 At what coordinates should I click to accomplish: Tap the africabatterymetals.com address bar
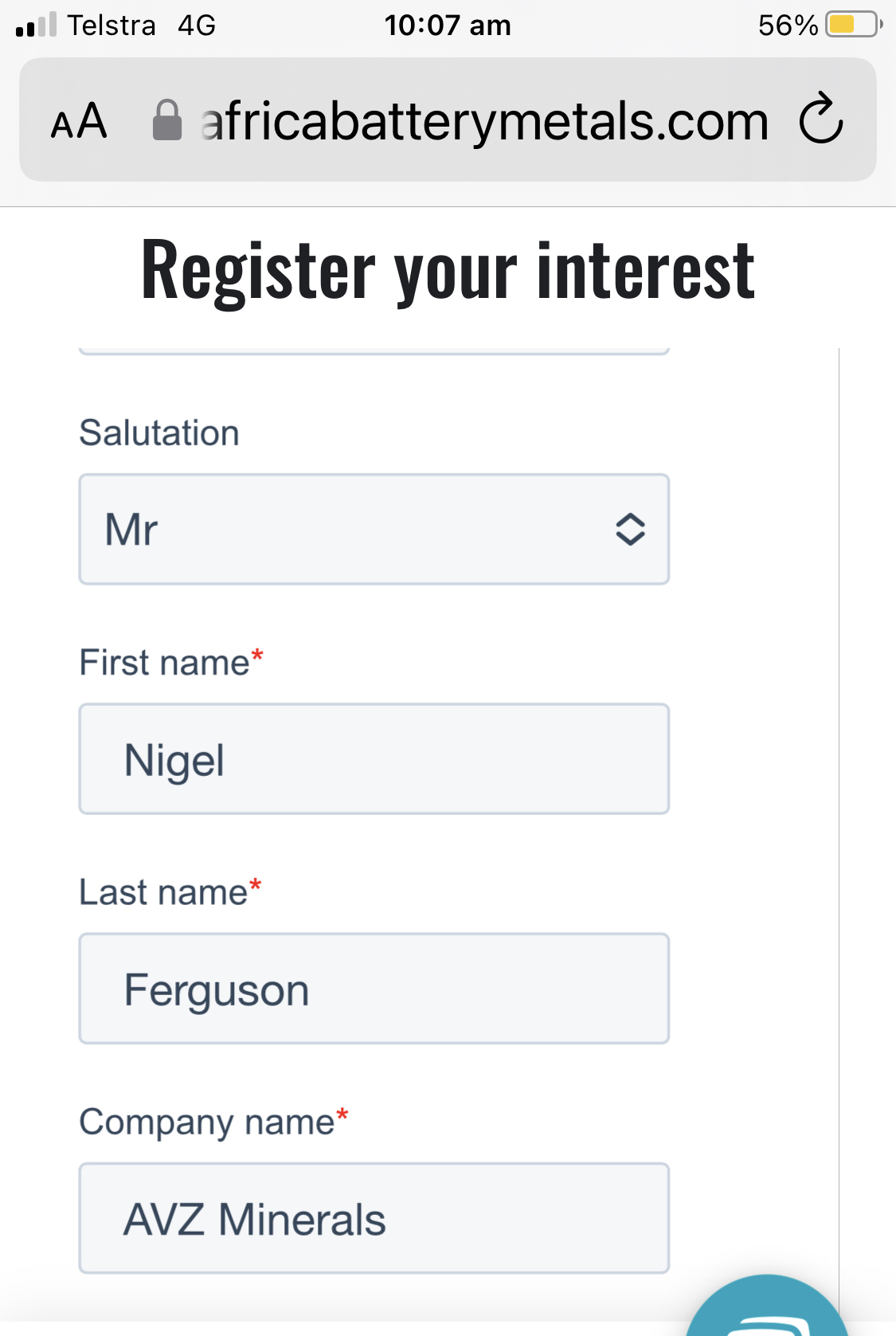point(484,121)
